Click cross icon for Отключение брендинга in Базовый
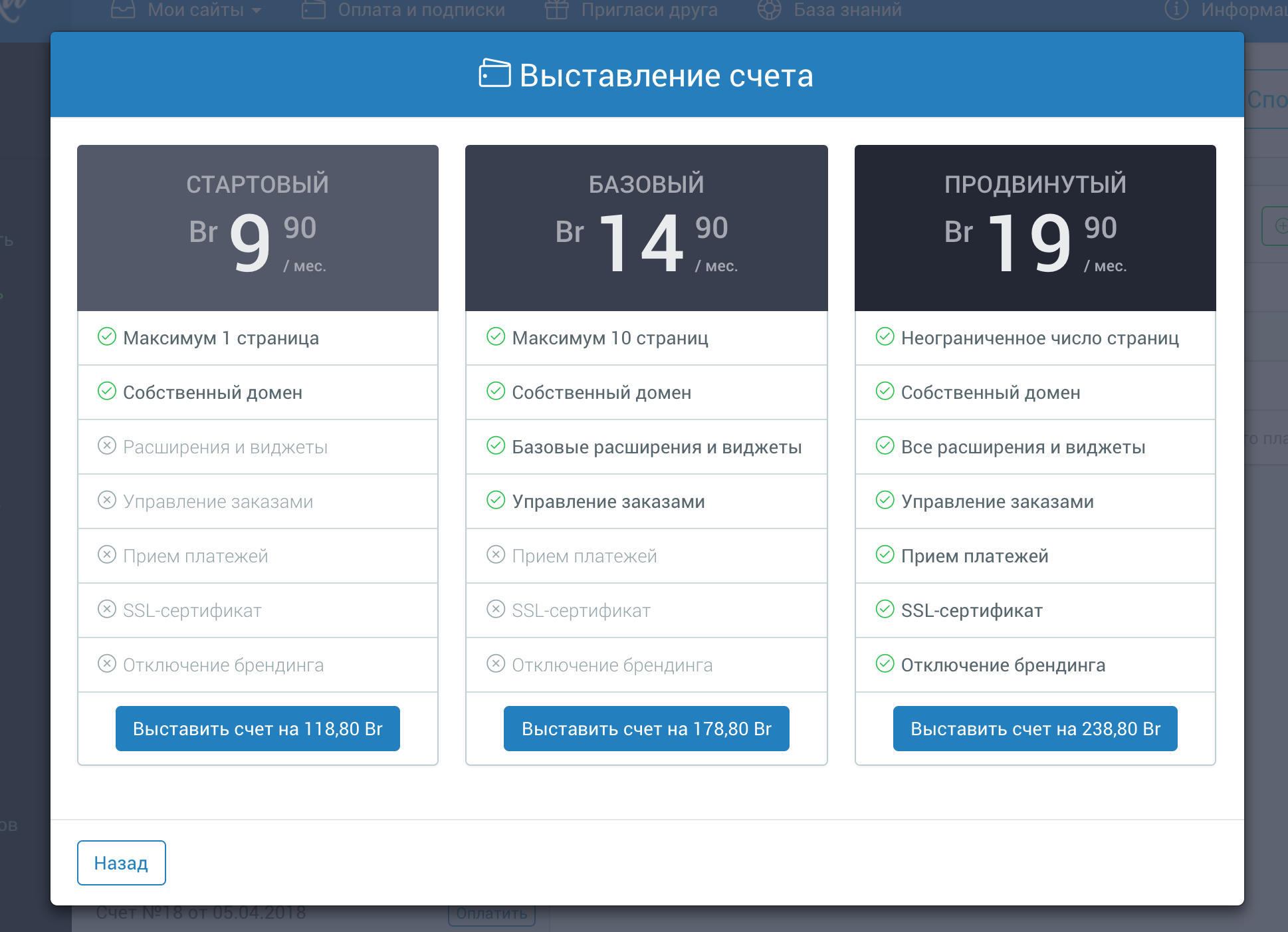Image resolution: width=1288 pixels, height=932 pixels. point(496,663)
